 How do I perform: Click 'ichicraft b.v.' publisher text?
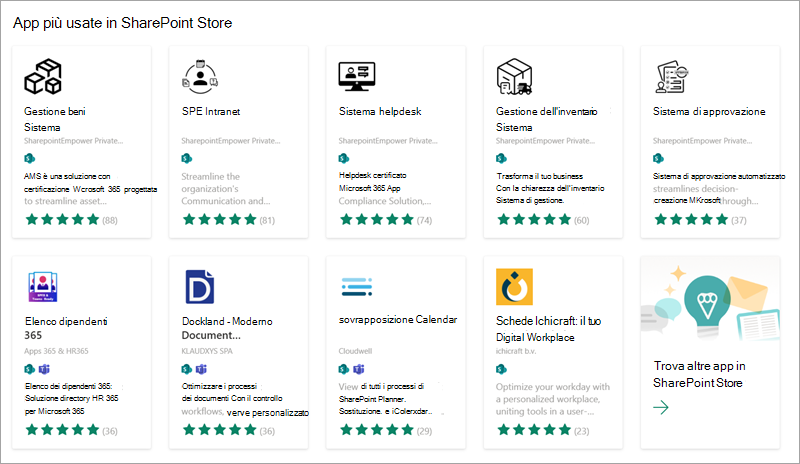(516, 351)
